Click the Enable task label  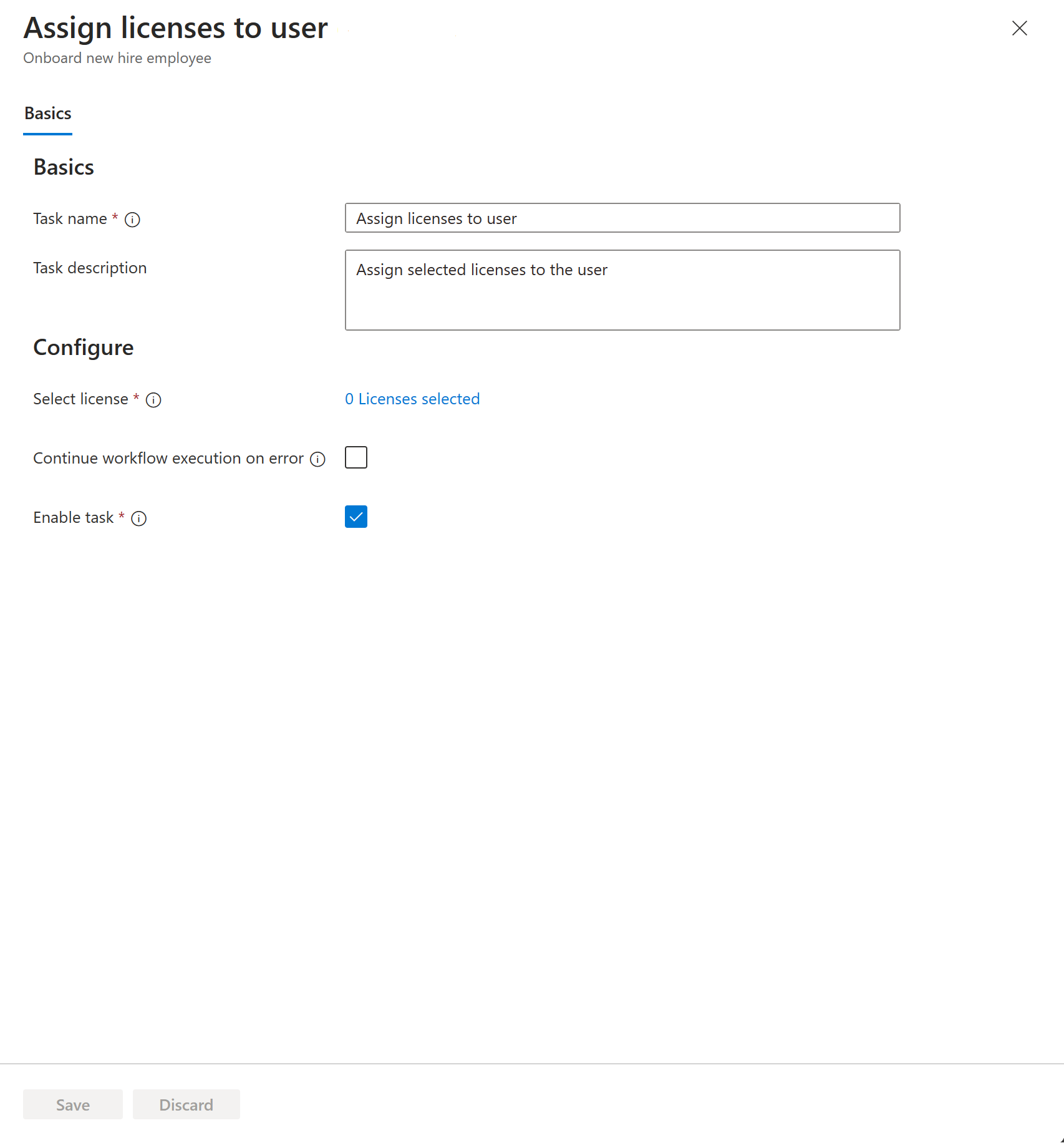pyautogui.click(x=74, y=517)
